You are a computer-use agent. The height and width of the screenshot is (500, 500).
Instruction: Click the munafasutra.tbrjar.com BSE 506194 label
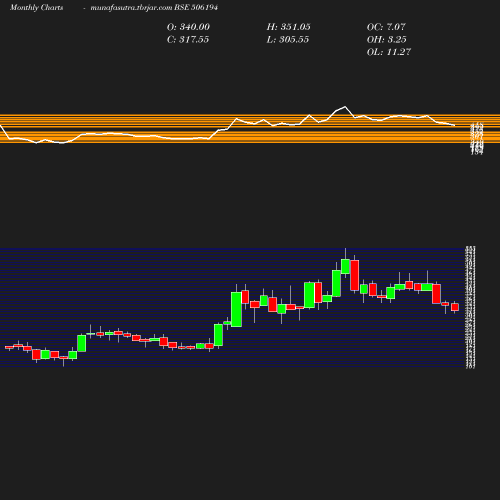coord(154,7)
